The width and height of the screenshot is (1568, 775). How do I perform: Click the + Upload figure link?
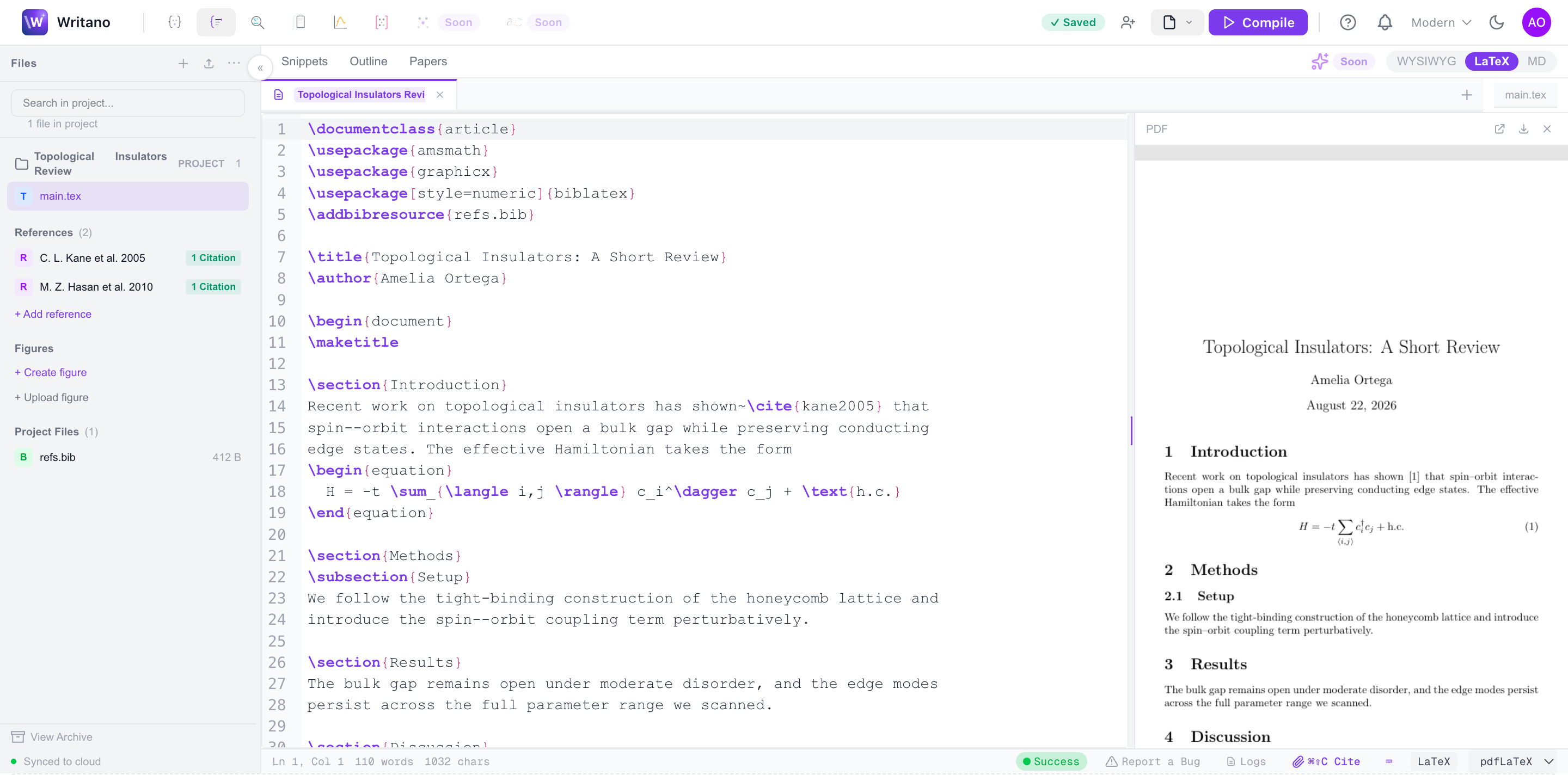point(52,397)
